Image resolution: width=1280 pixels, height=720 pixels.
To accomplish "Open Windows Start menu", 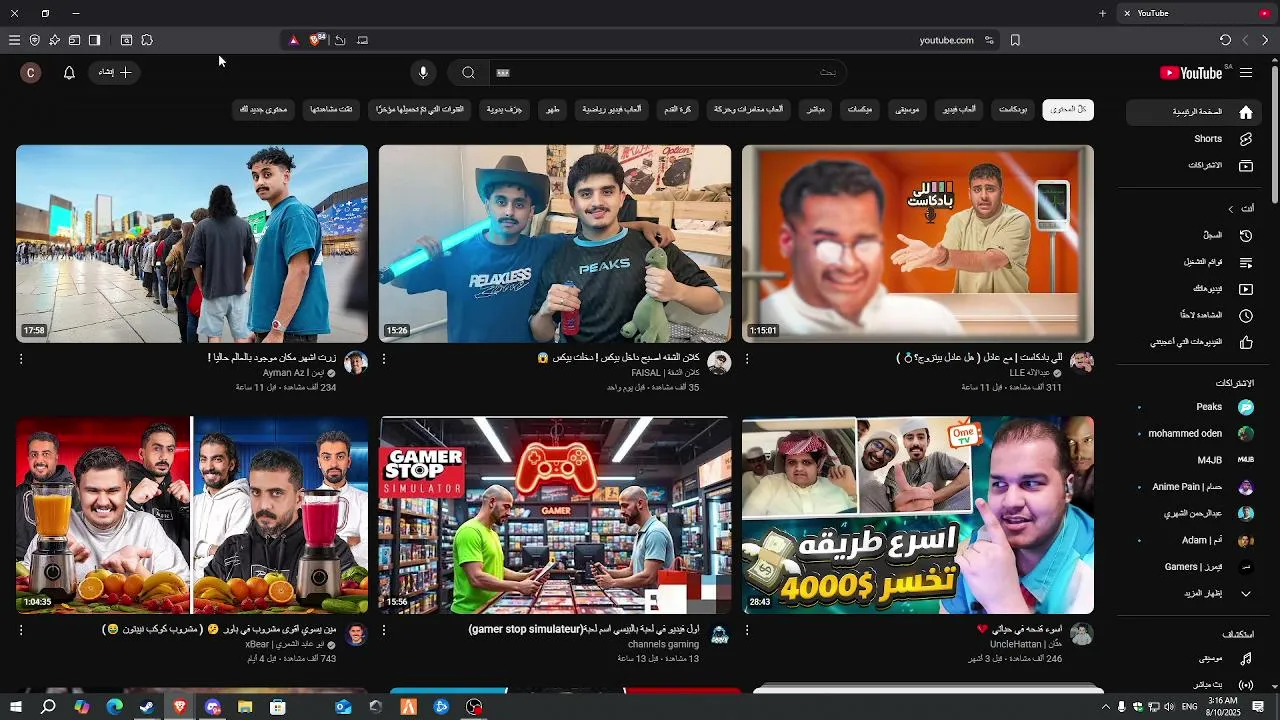I will click(16, 707).
